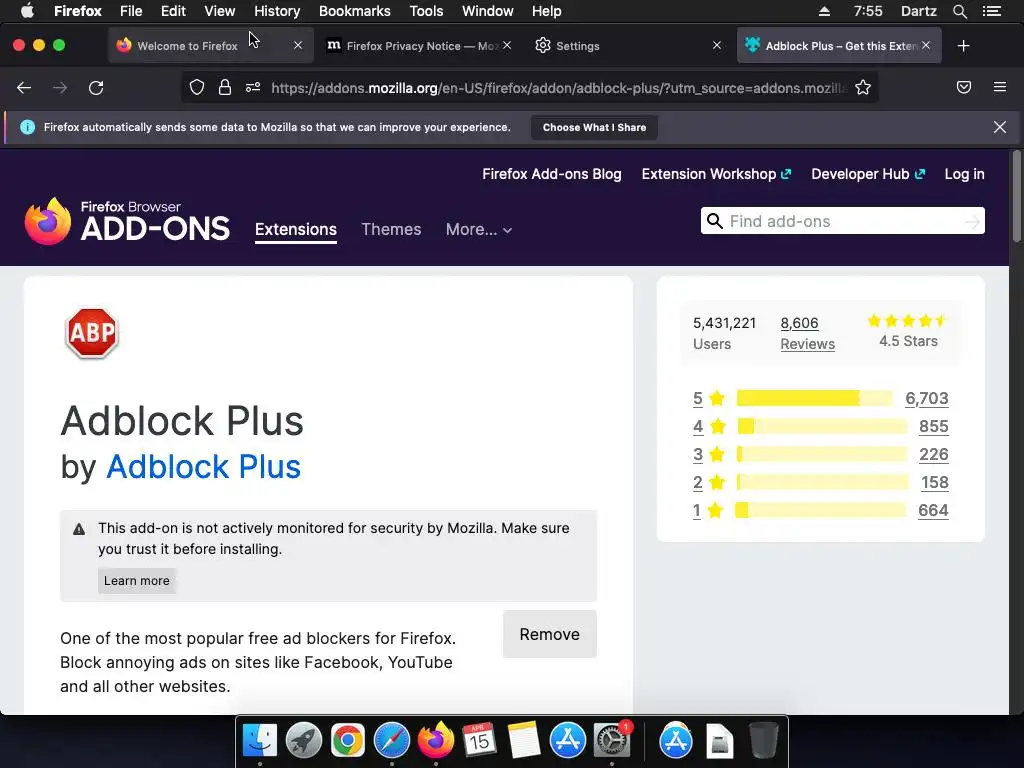Open the File menu
The height and width of the screenshot is (768, 1024).
[131, 11]
